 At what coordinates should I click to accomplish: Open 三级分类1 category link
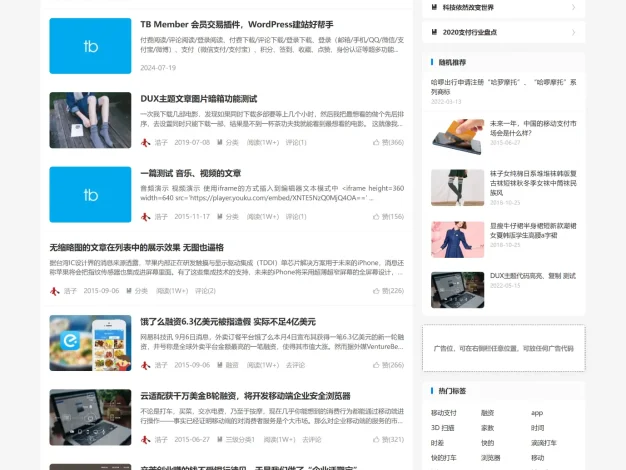240,439
